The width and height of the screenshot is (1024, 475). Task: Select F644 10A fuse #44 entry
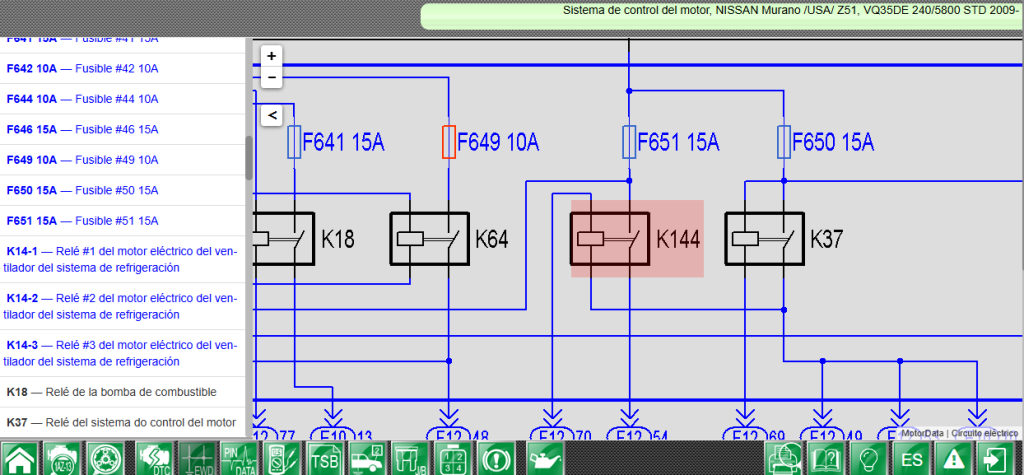pyautogui.click(x=123, y=99)
